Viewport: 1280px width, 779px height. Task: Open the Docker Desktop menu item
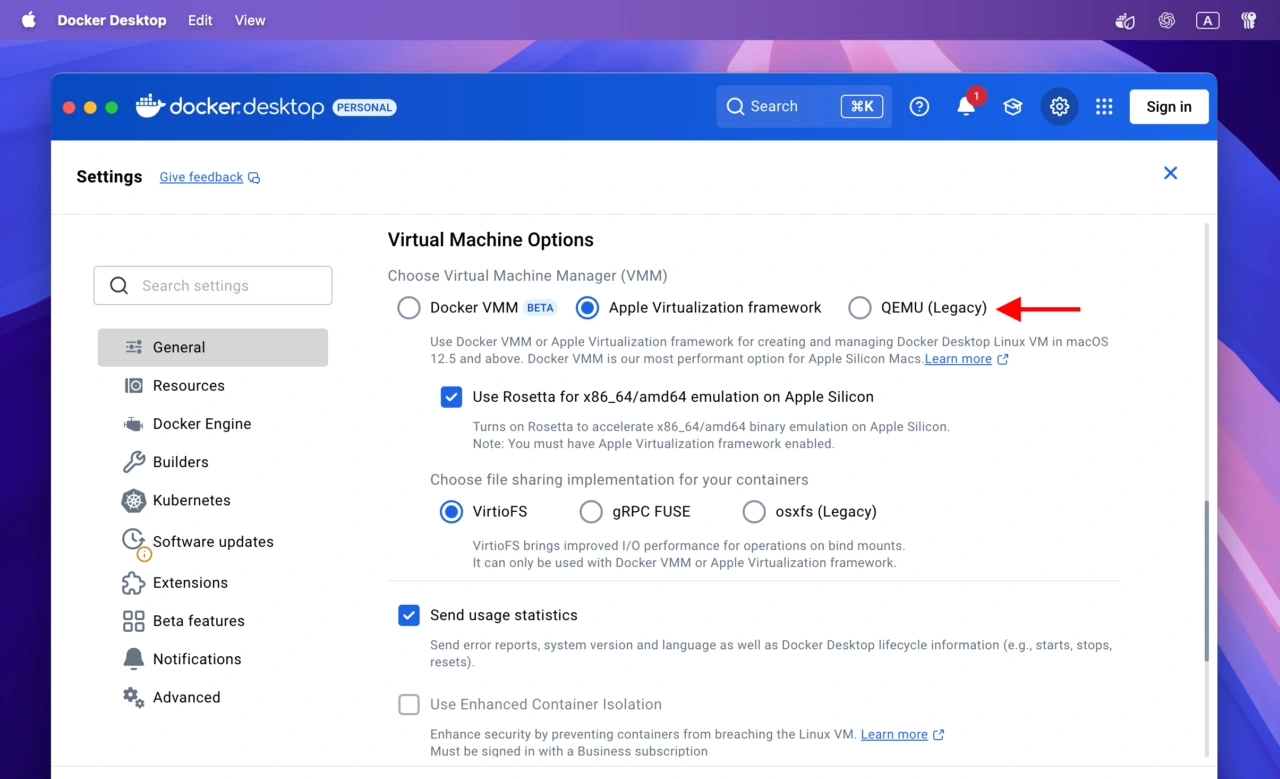tap(111, 20)
